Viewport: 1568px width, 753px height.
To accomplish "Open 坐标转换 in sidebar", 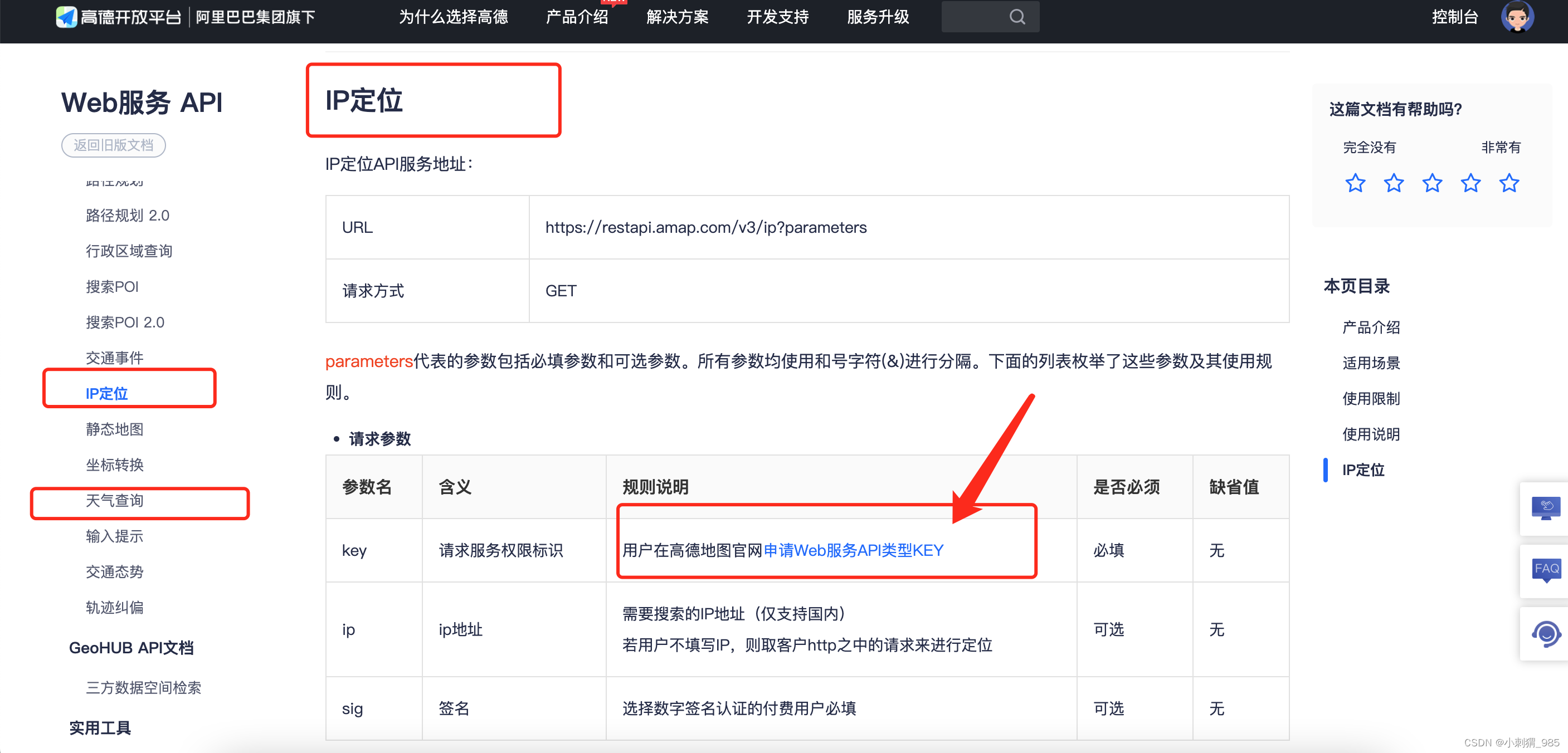I will pos(114,465).
